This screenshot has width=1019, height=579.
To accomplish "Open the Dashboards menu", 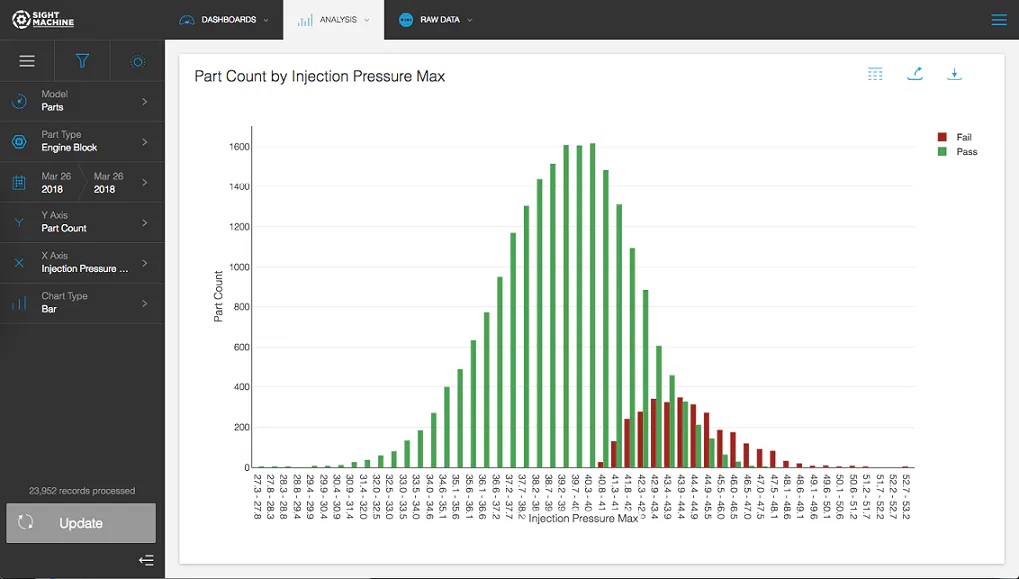I will pyautogui.click(x=224, y=20).
